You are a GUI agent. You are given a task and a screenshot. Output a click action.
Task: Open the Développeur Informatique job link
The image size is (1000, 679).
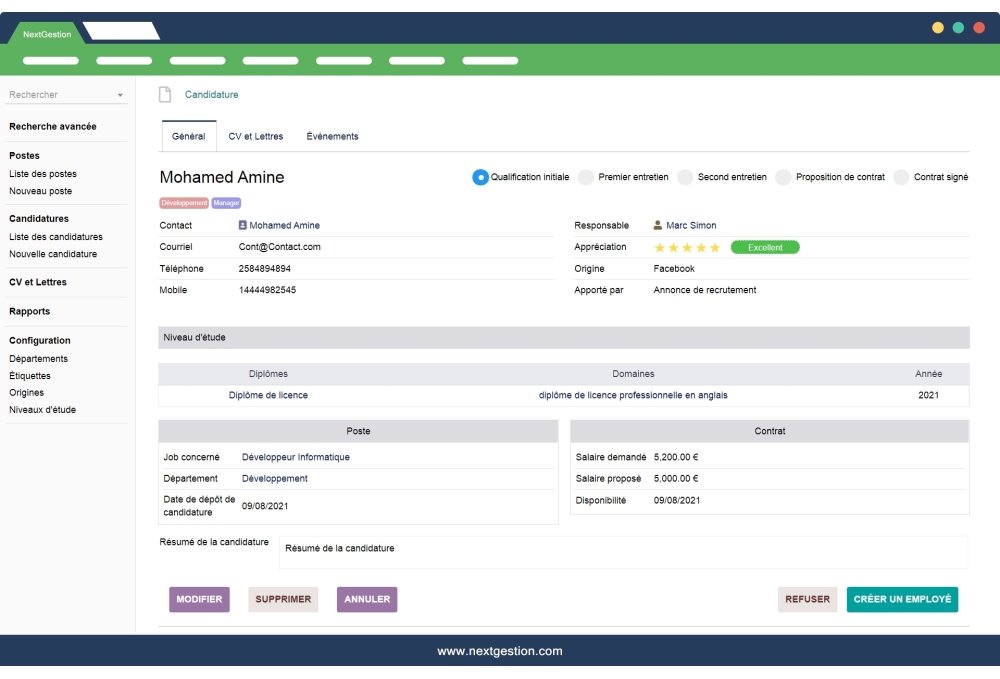pyautogui.click(x=295, y=456)
